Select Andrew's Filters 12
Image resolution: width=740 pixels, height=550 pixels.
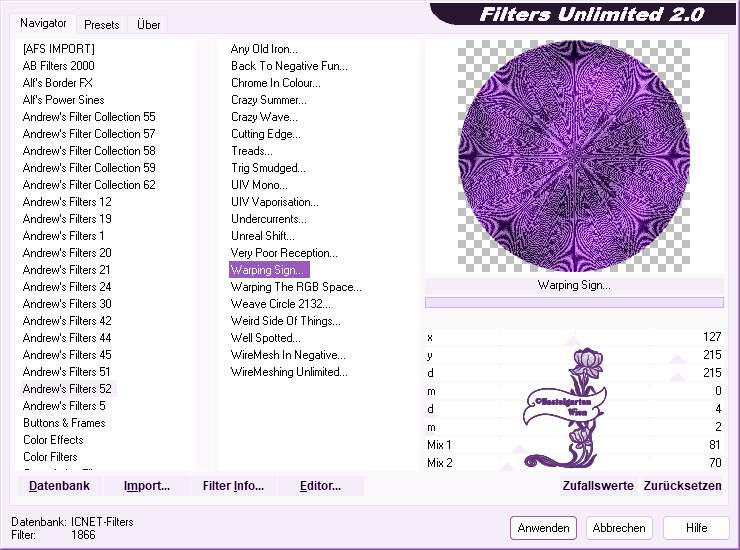[67, 202]
